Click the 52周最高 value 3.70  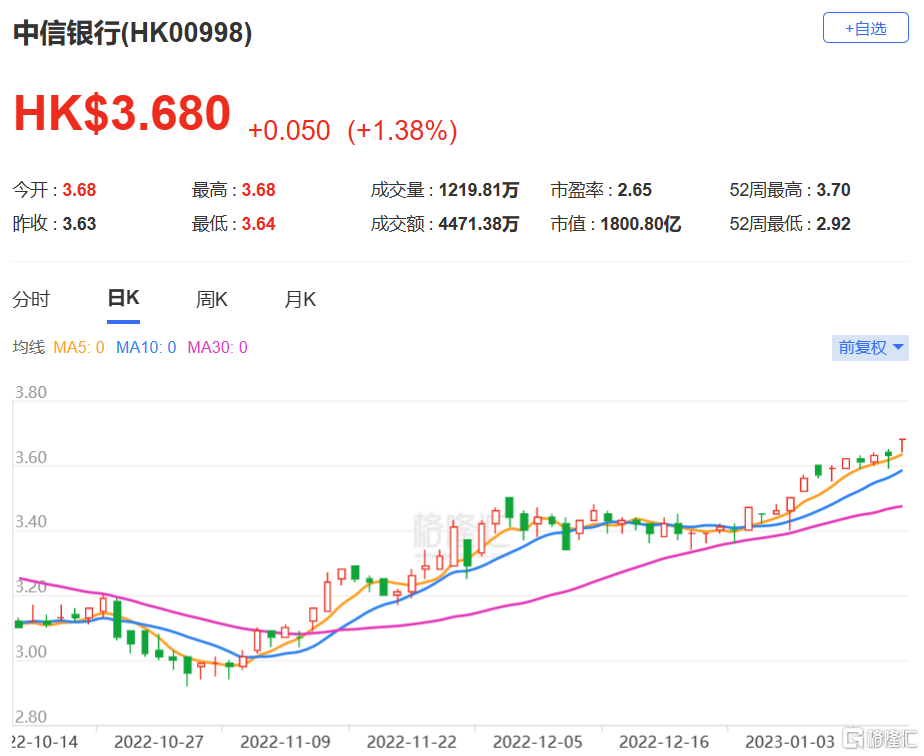[x=833, y=190]
